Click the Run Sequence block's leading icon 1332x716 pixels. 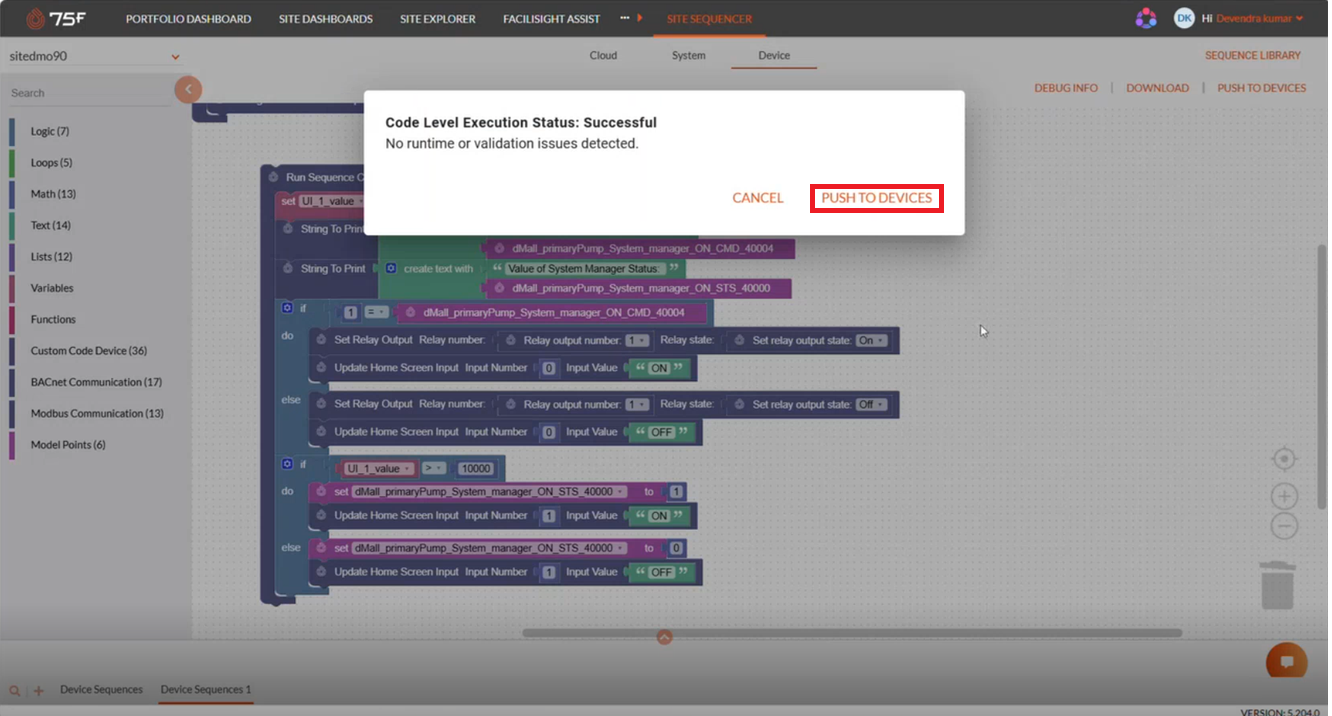tap(272, 177)
